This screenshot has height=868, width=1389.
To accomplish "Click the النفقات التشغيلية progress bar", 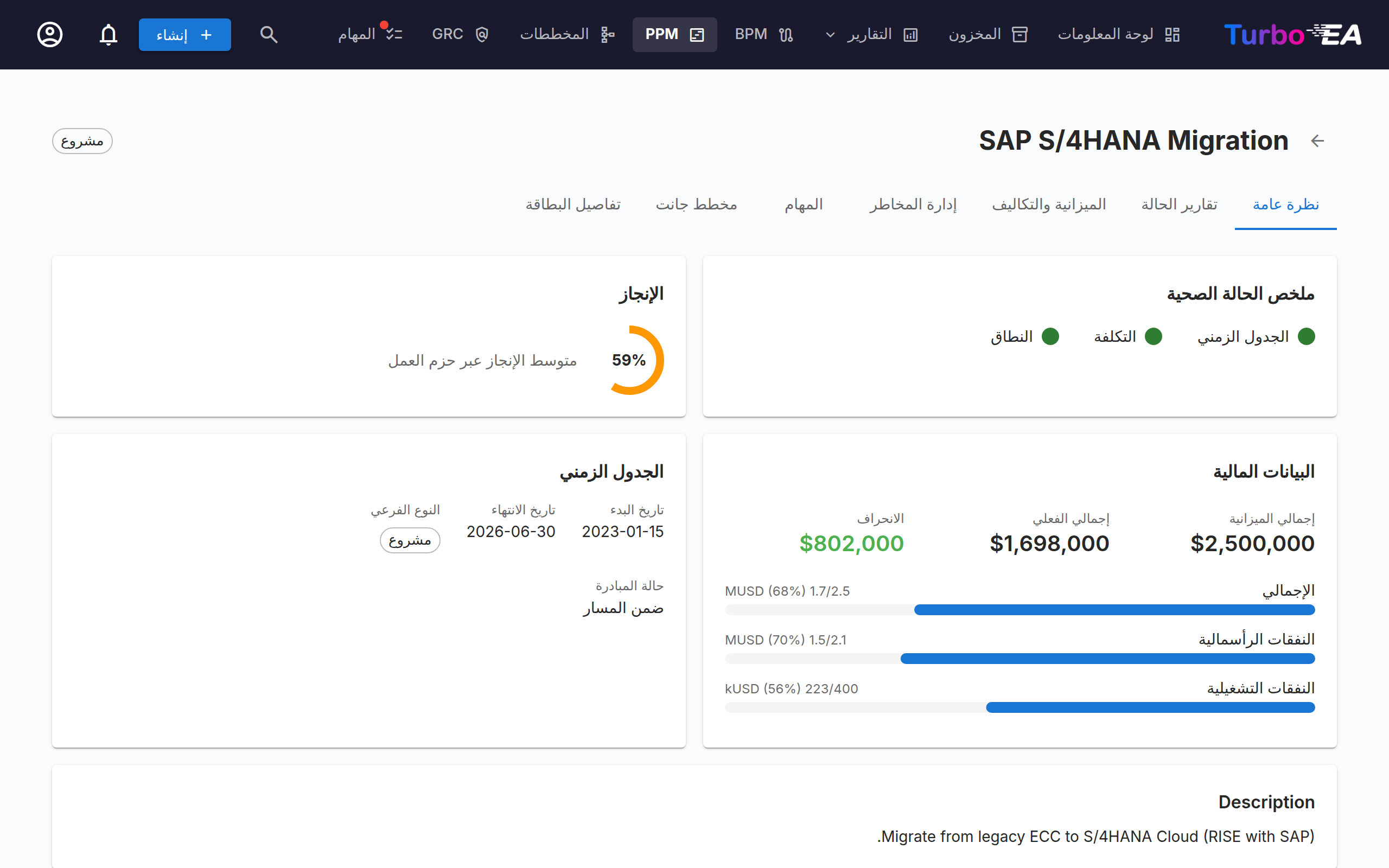I will [1020, 707].
